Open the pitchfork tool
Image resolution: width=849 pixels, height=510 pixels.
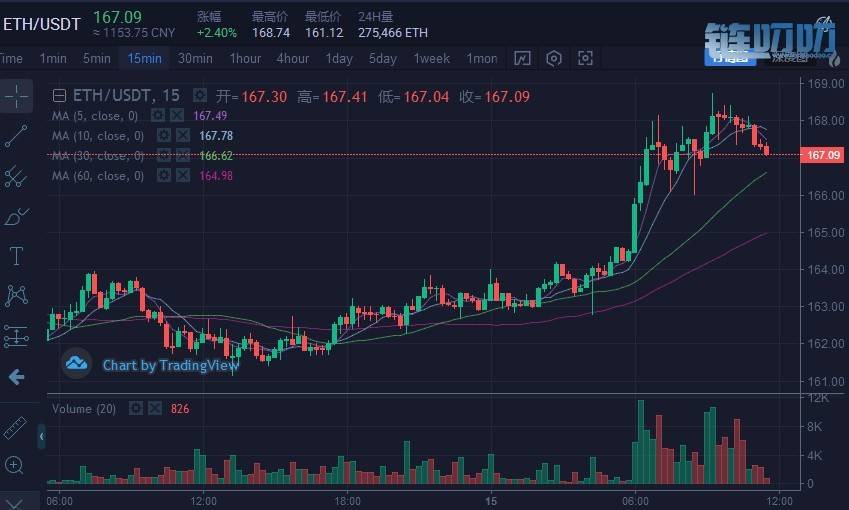pyautogui.click(x=16, y=176)
